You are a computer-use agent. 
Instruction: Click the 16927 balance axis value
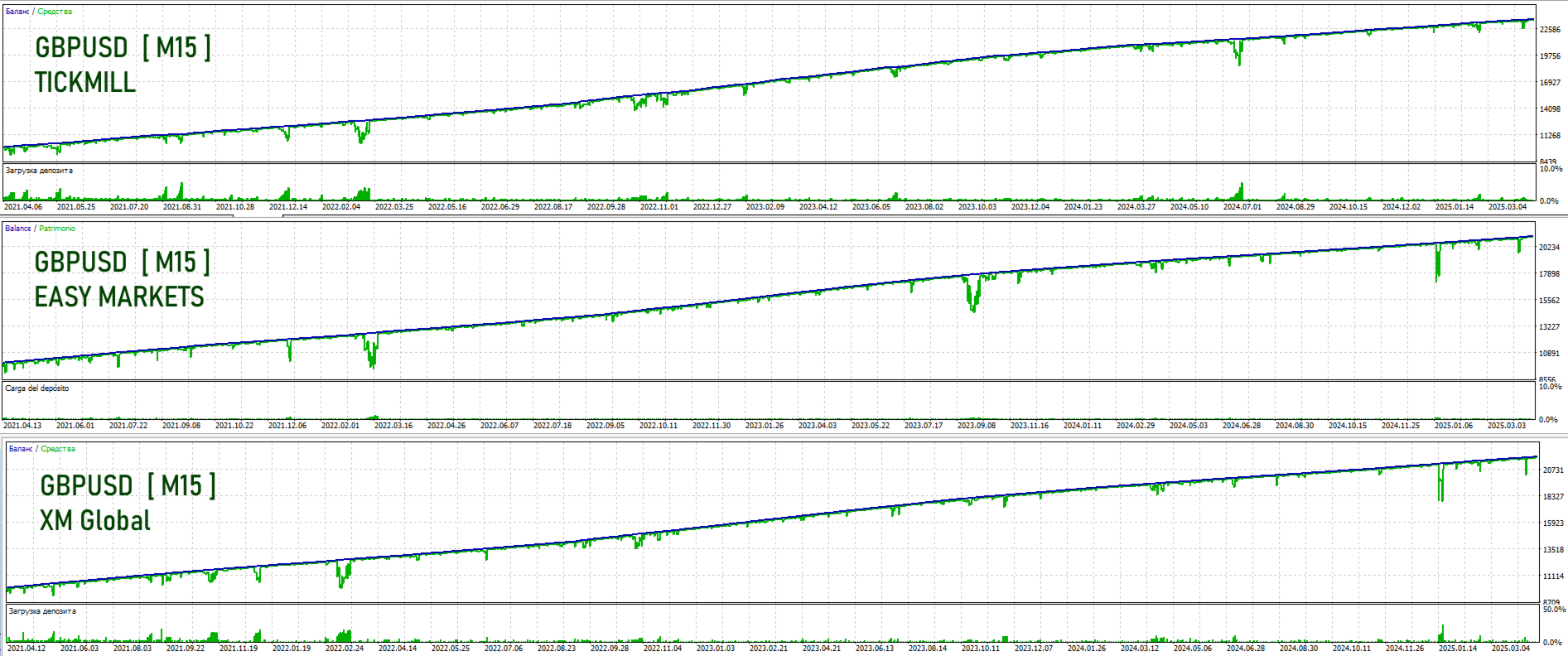pyautogui.click(x=1550, y=83)
